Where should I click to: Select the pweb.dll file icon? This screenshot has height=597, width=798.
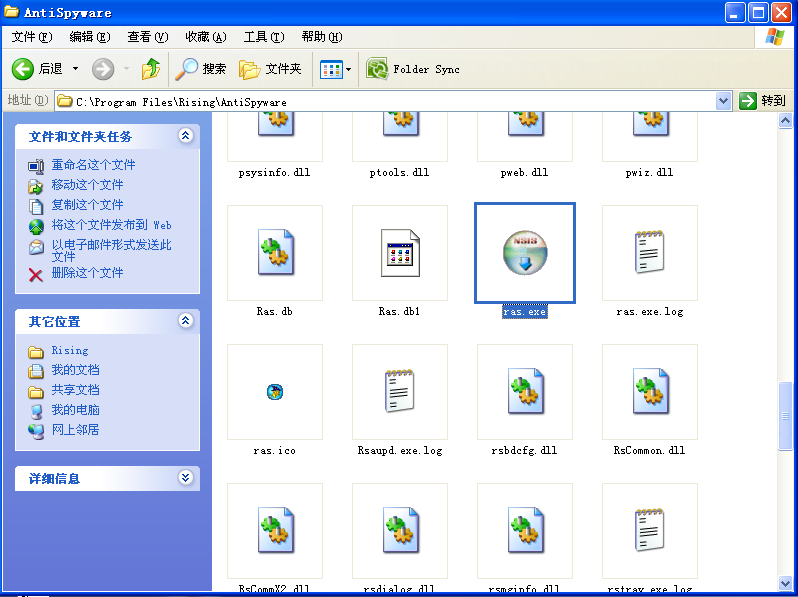[x=525, y=125]
